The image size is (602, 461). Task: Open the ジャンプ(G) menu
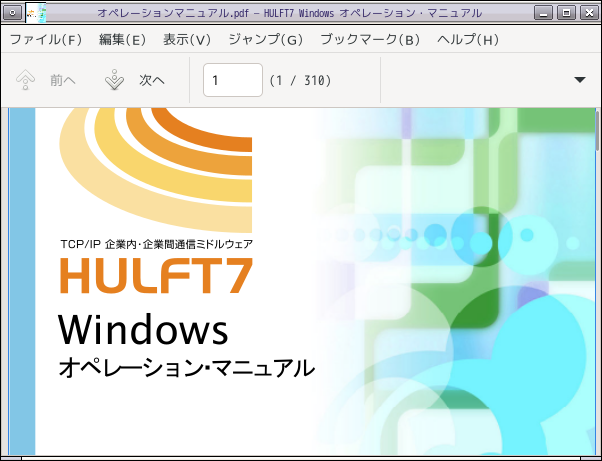(x=265, y=40)
